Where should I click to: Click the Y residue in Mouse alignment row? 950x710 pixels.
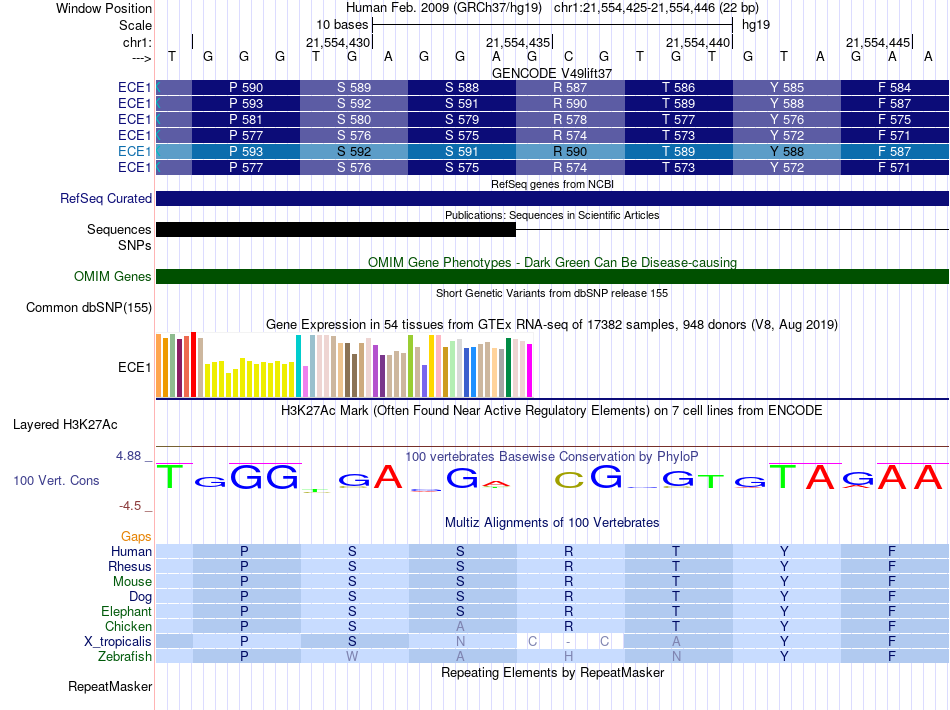784,581
